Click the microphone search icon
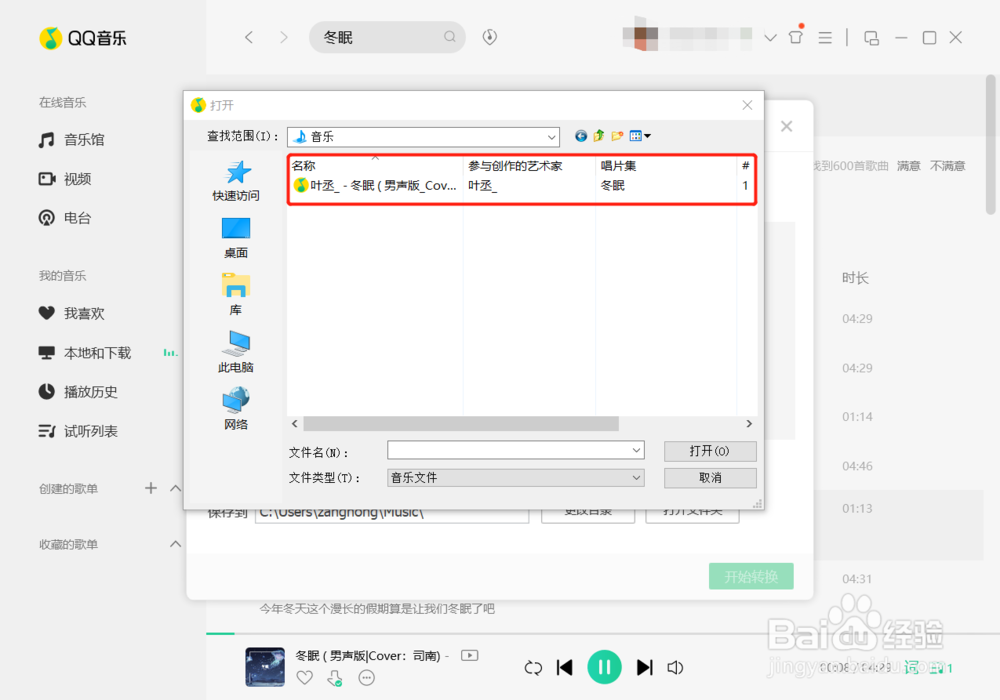This screenshot has height=700, width=1000. tap(490, 37)
